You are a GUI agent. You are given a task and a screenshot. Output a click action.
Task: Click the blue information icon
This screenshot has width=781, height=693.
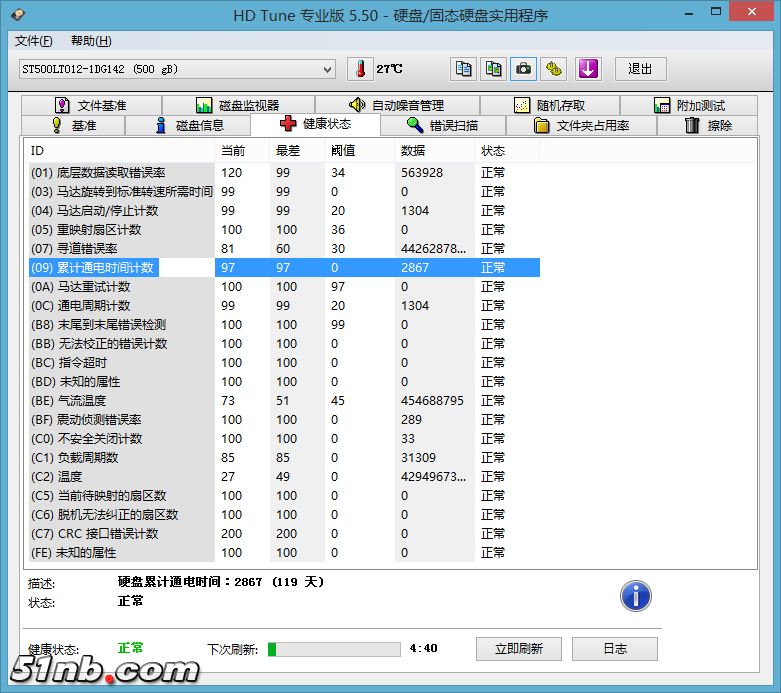tap(636, 596)
